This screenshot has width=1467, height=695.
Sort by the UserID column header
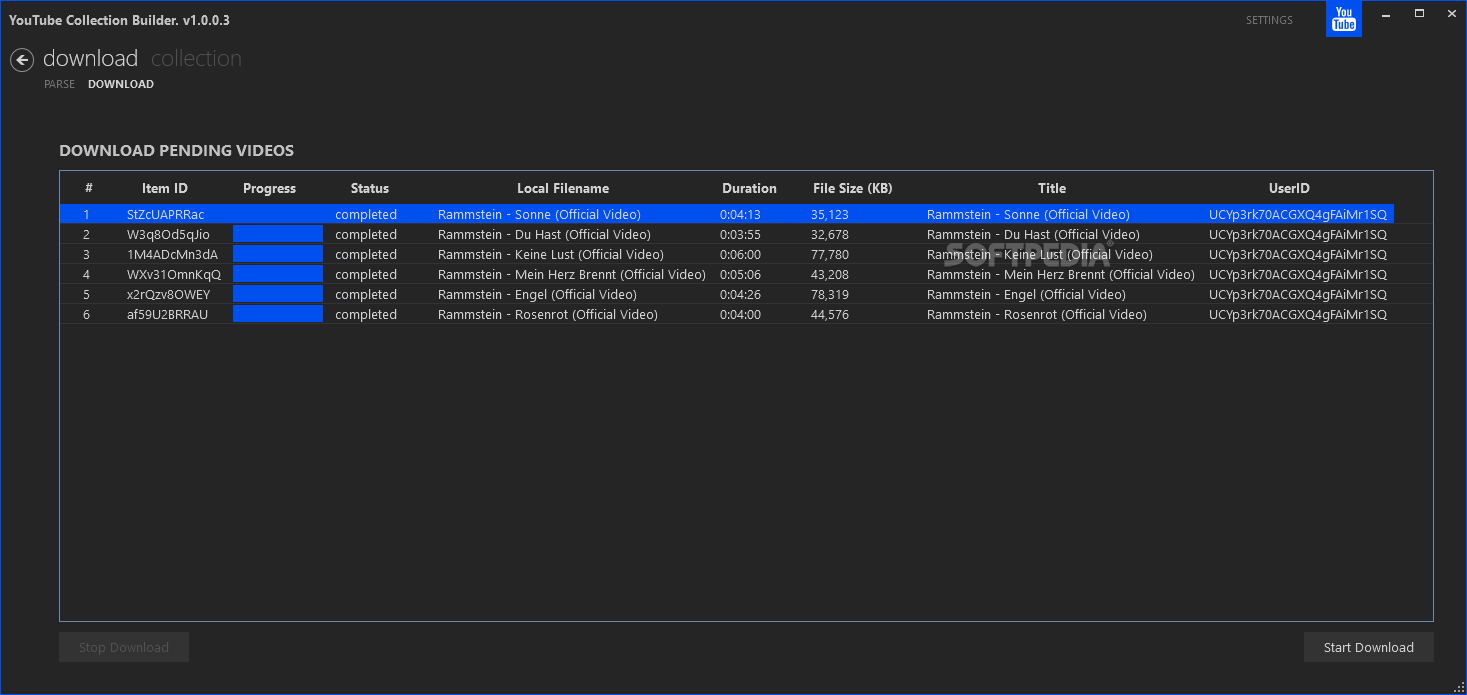point(1289,188)
